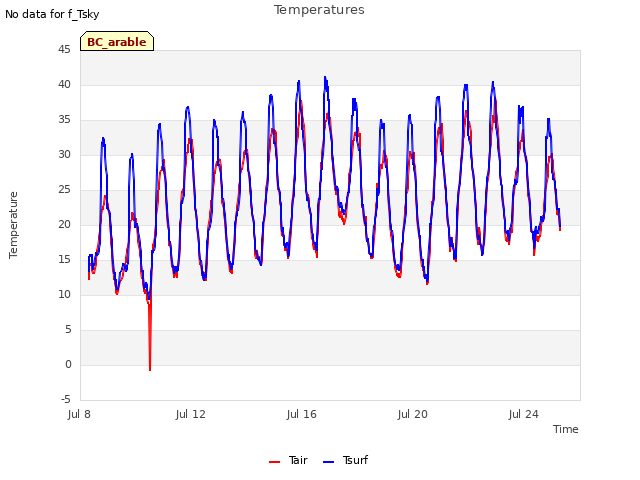640x480 pixels.
Task: Click the y-axis value 10
Action: point(64,294)
